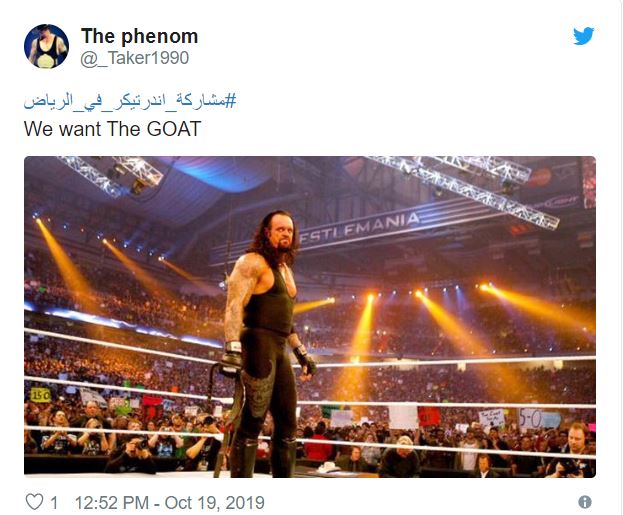
Task: Click the orange spotlight beam at photo's left
Action: tap(72, 258)
